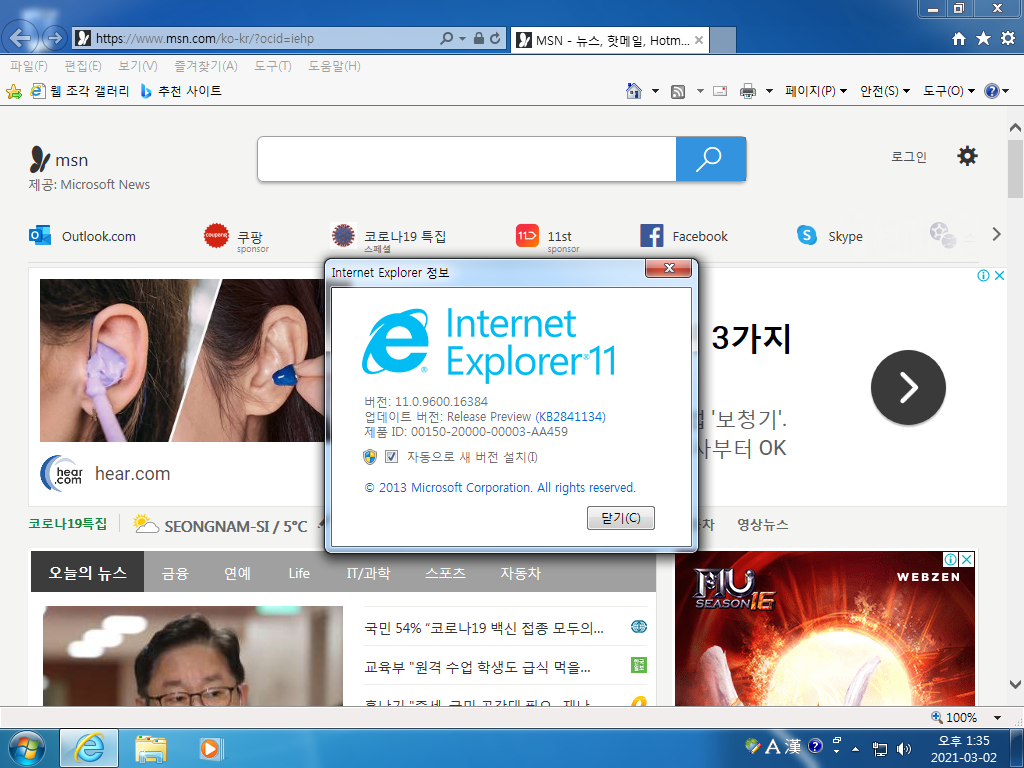This screenshot has width=1024, height=768.
Task: Close the top banner ad with X
Action: coord(999,276)
